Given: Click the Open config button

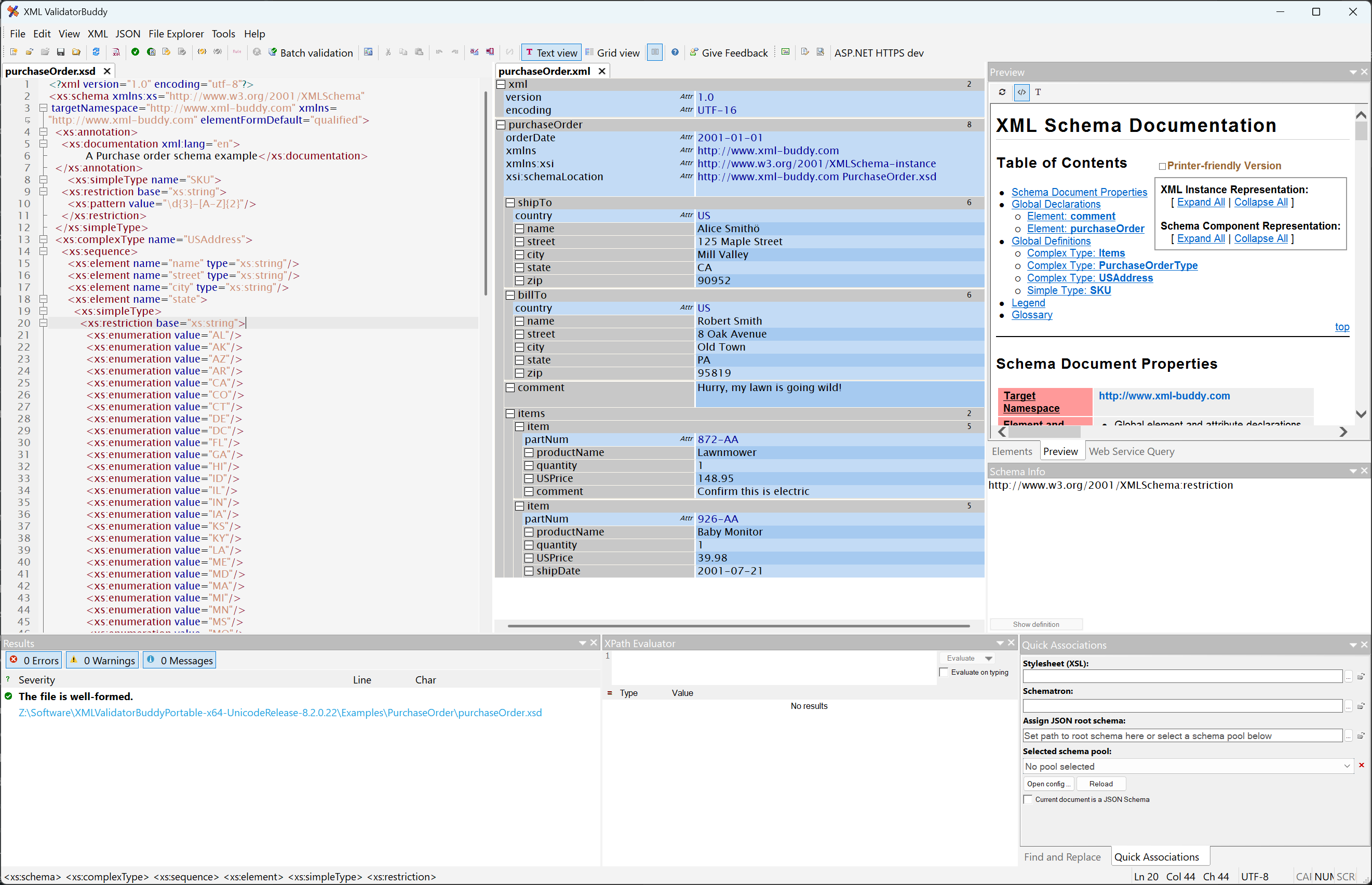Looking at the screenshot, I should (1048, 784).
